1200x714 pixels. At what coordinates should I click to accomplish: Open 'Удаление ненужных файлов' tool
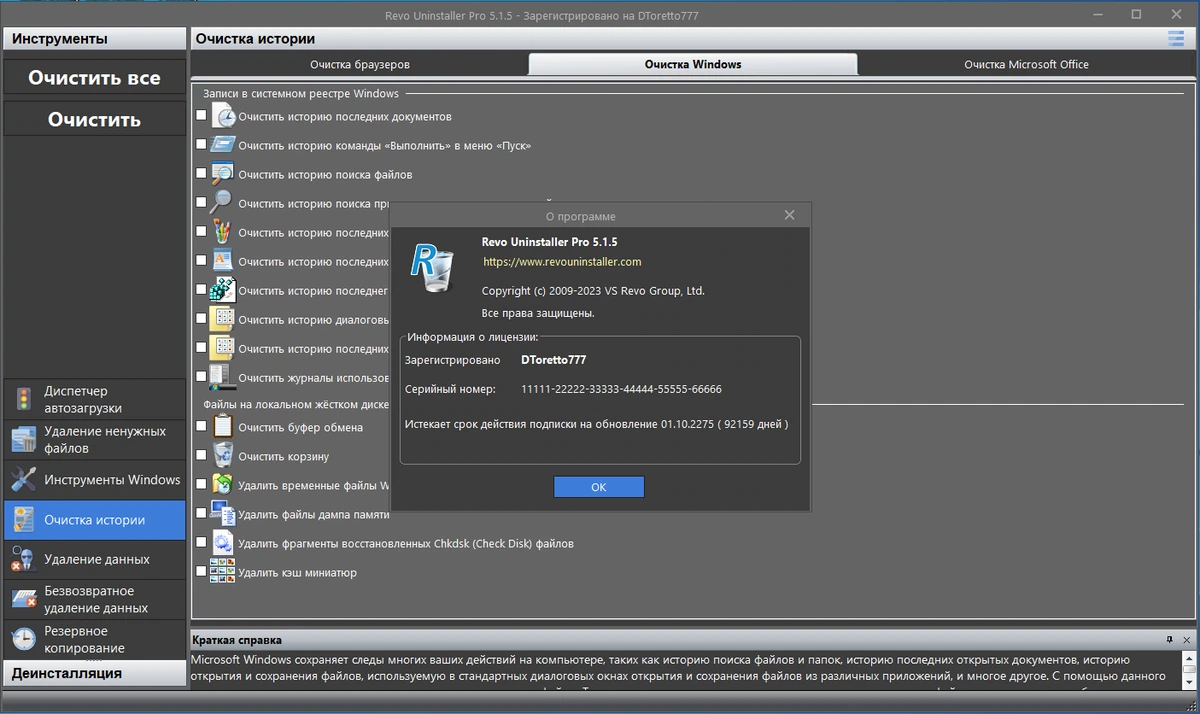coord(94,439)
